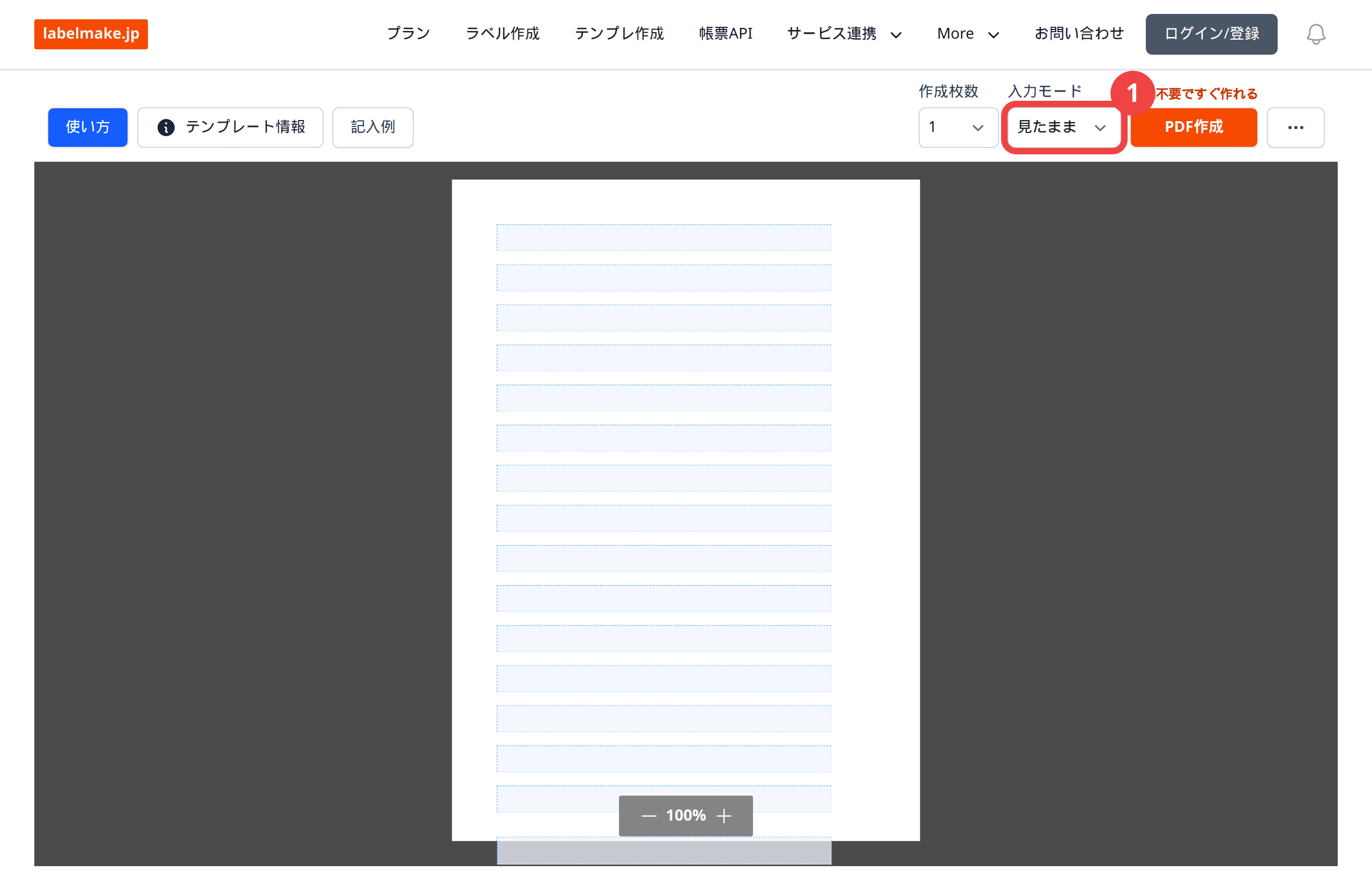Image resolution: width=1372 pixels, height=879 pixels.
Task: Click the ログイン/登録 button
Action: 1211,34
